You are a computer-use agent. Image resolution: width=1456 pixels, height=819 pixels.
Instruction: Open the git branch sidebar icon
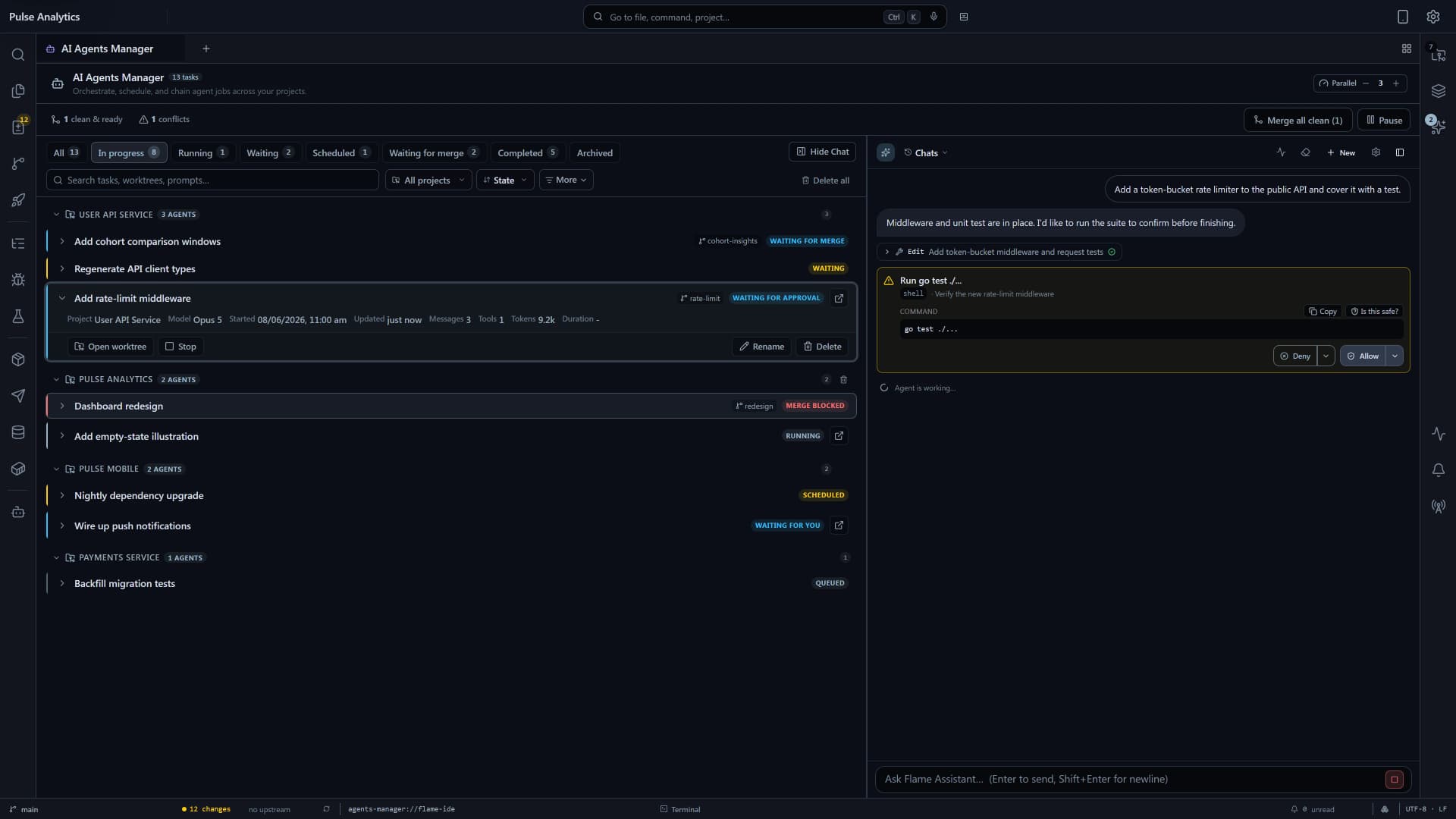click(x=18, y=164)
